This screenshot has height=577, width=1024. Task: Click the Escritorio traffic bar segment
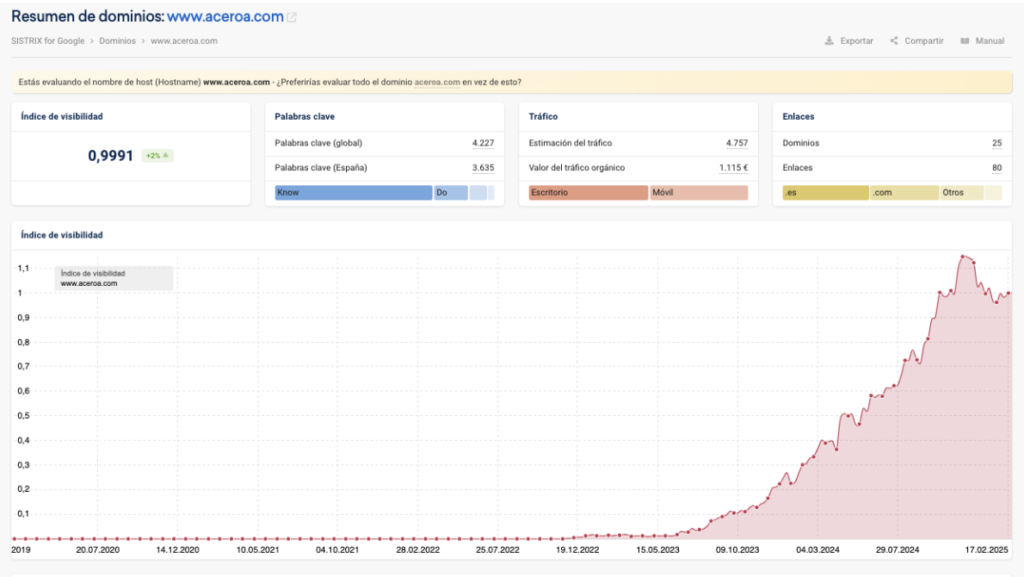[588, 193]
